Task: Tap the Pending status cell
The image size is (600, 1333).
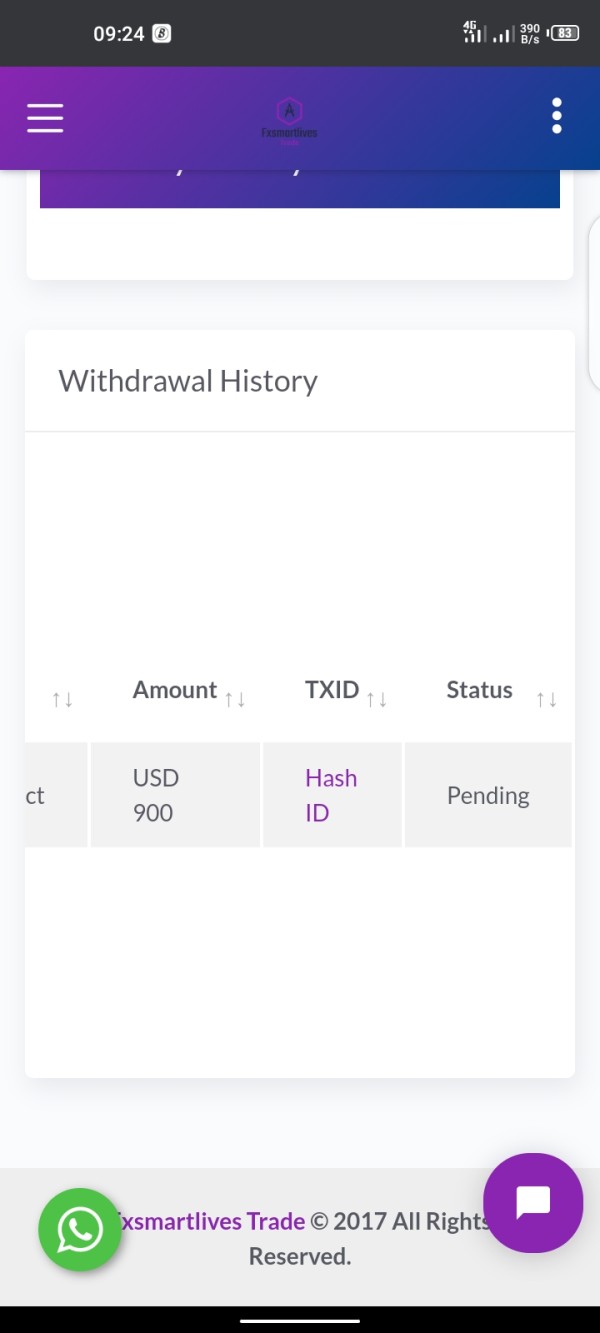Action: coord(488,795)
